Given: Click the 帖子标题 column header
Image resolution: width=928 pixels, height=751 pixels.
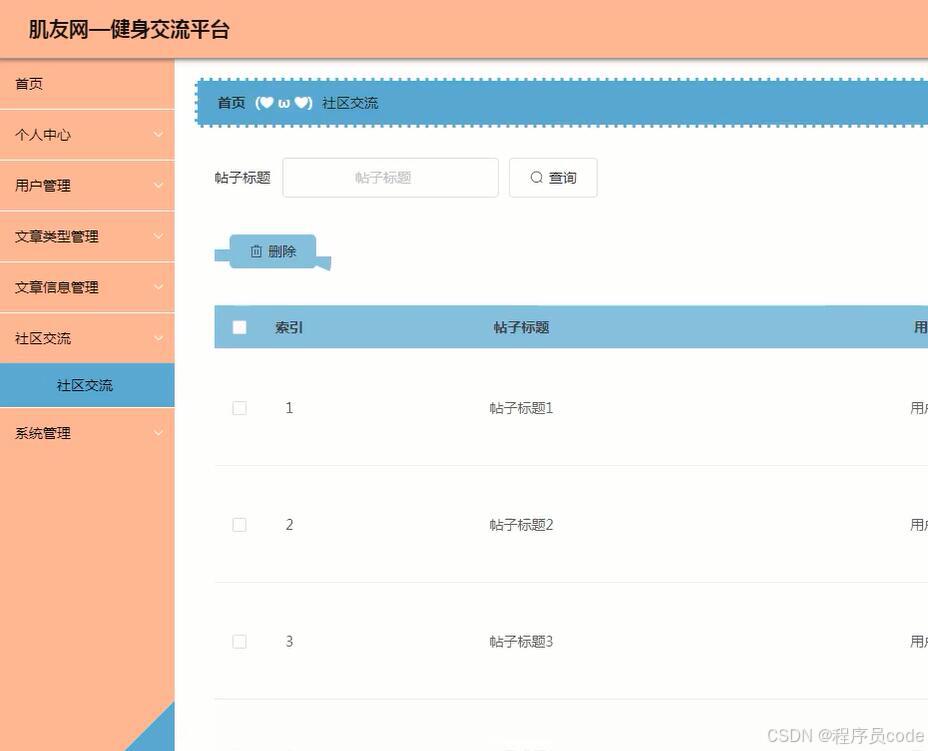Looking at the screenshot, I should [521, 327].
